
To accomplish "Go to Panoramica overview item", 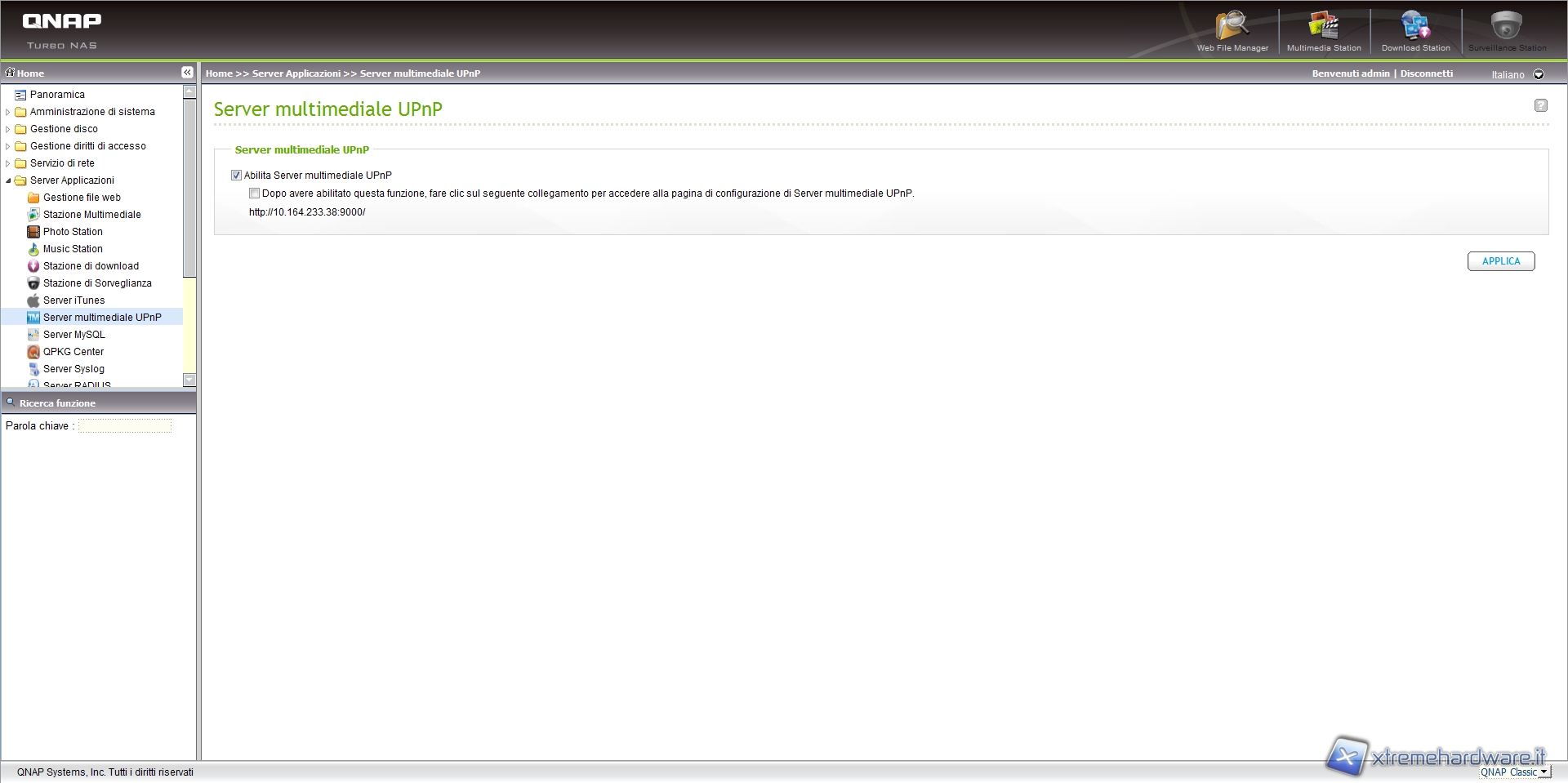I will 57,95.
